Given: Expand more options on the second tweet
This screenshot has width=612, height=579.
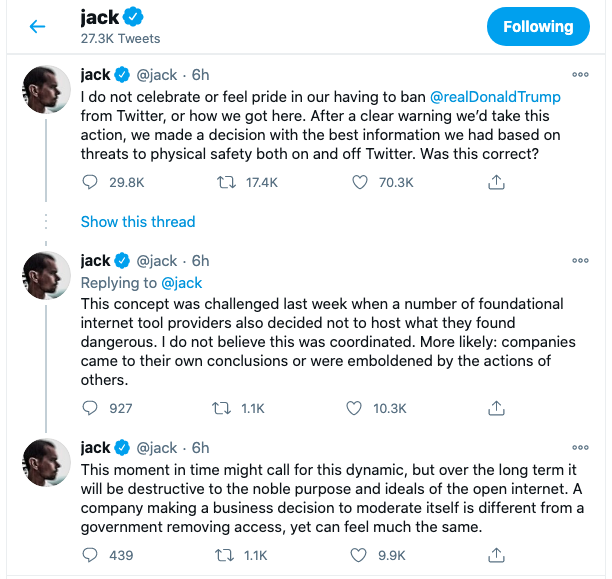Looking at the screenshot, I should [x=580, y=261].
